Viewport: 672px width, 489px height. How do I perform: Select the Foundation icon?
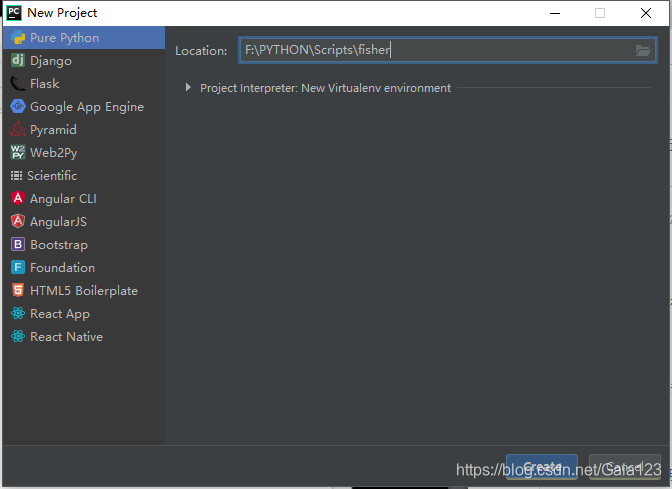pyautogui.click(x=18, y=267)
